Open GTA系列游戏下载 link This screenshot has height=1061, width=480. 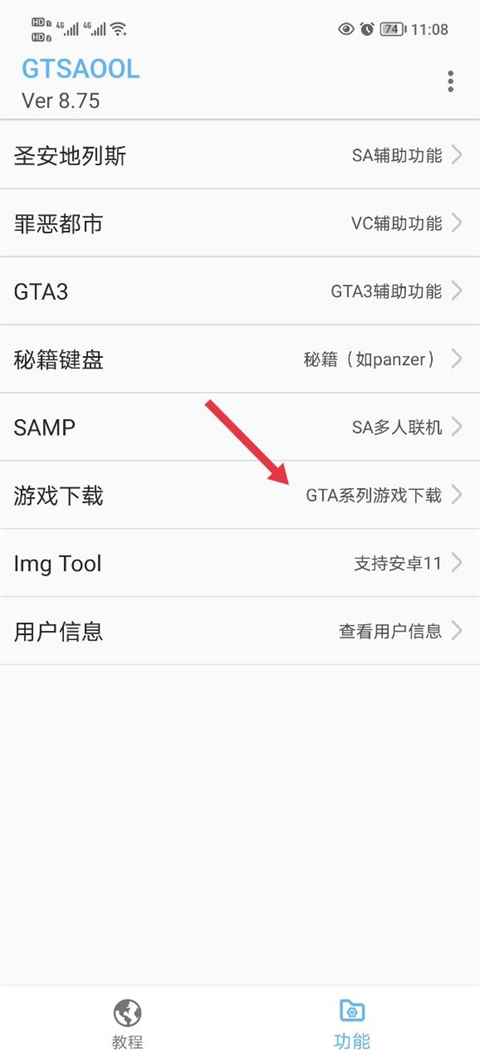[x=374, y=495]
